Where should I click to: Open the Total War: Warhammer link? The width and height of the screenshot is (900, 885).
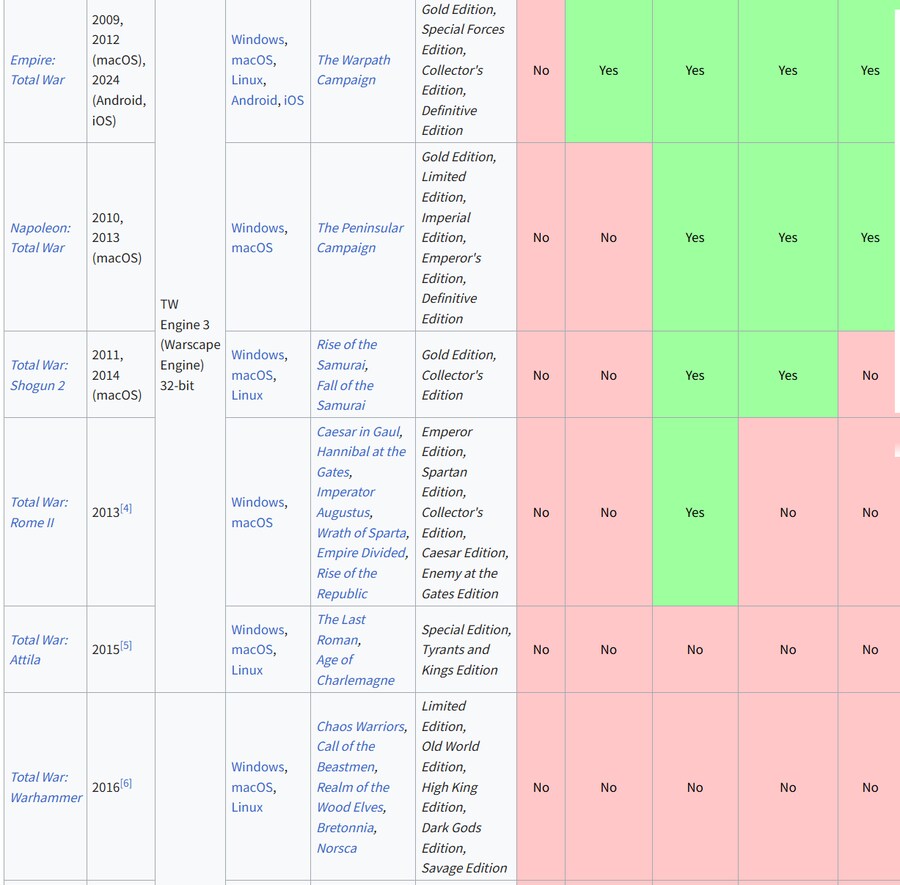point(46,787)
